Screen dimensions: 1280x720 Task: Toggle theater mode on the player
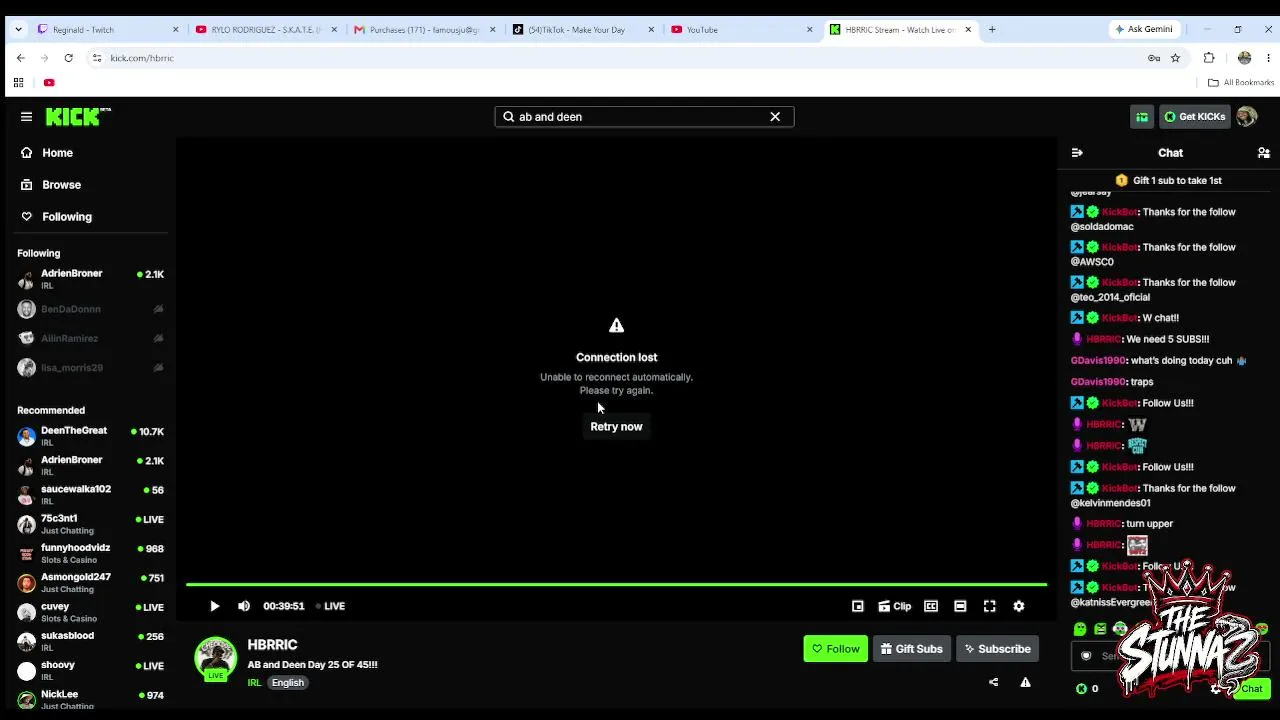pyautogui.click(x=960, y=606)
